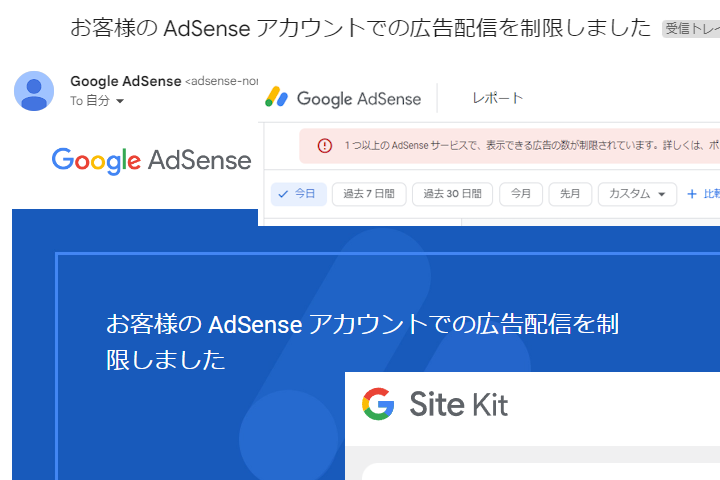Image resolution: width=720 pixels, height=480 pixels.
Task: Select the 過去 7 日間 date range
Action: 369,194
